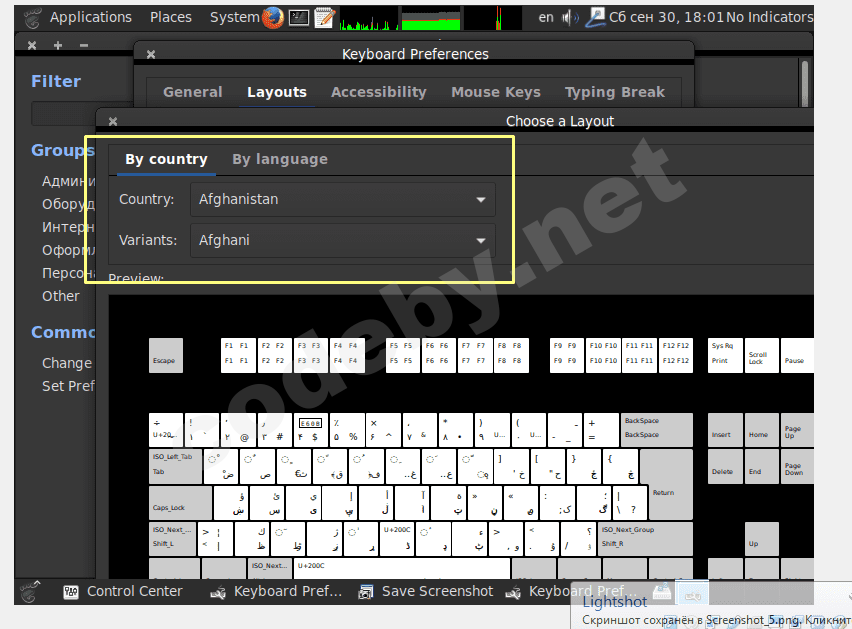Open the Typing Break tab
This screenshot has width=852, height=629.
(x=615, y=92)
